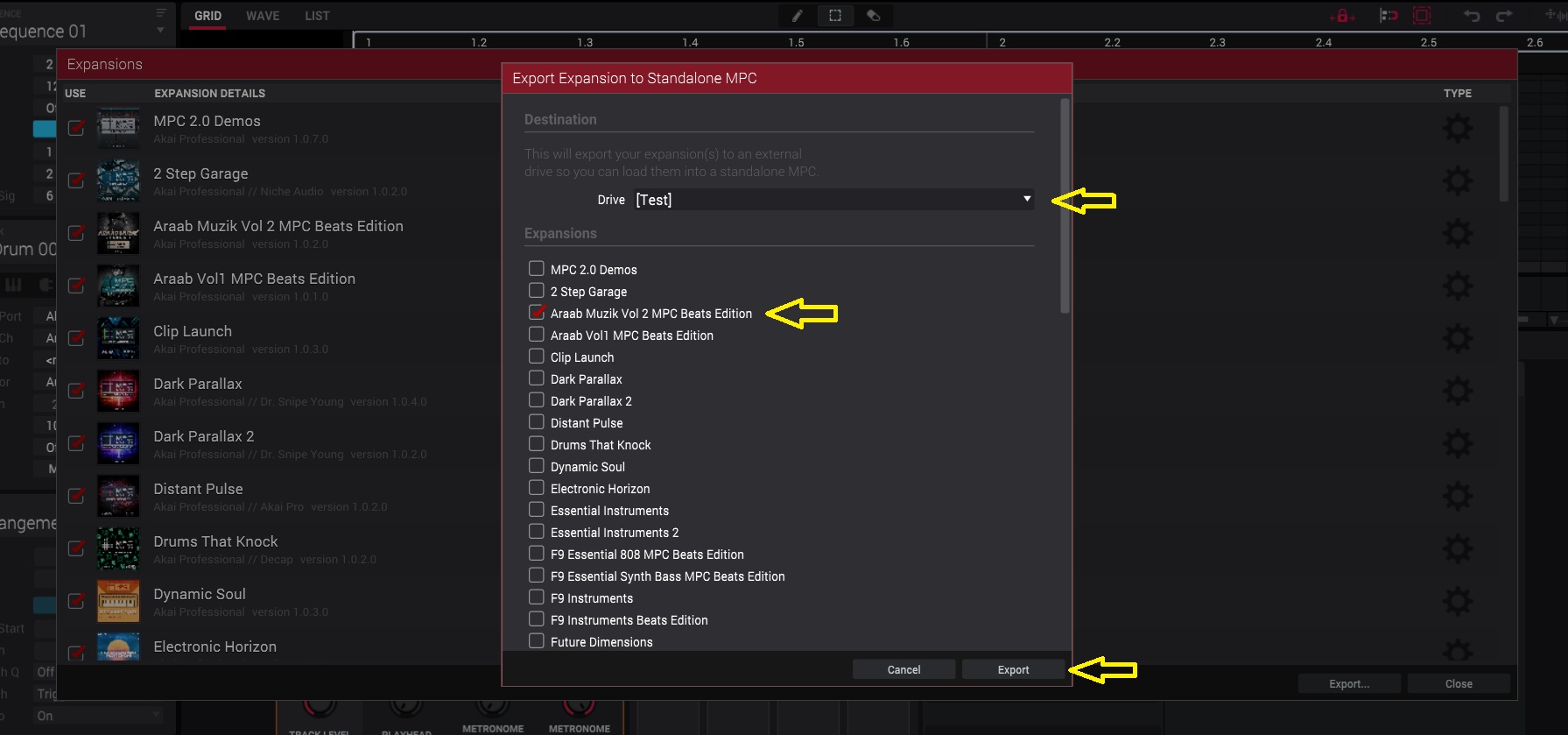Viewport: 1568px width, 735px height.
Task: Check Essential Instruments 2 export box
Action: pyautogui.click(x=537, y=531)
